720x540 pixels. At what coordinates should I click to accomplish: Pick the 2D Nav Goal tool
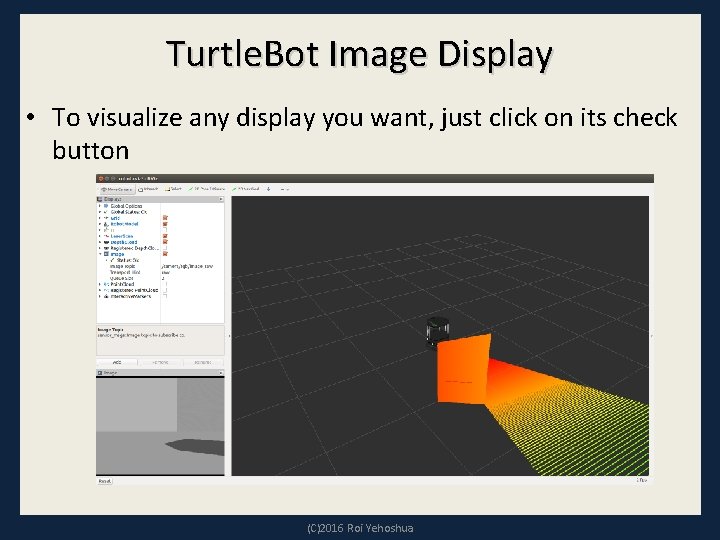tap(246, 189)
